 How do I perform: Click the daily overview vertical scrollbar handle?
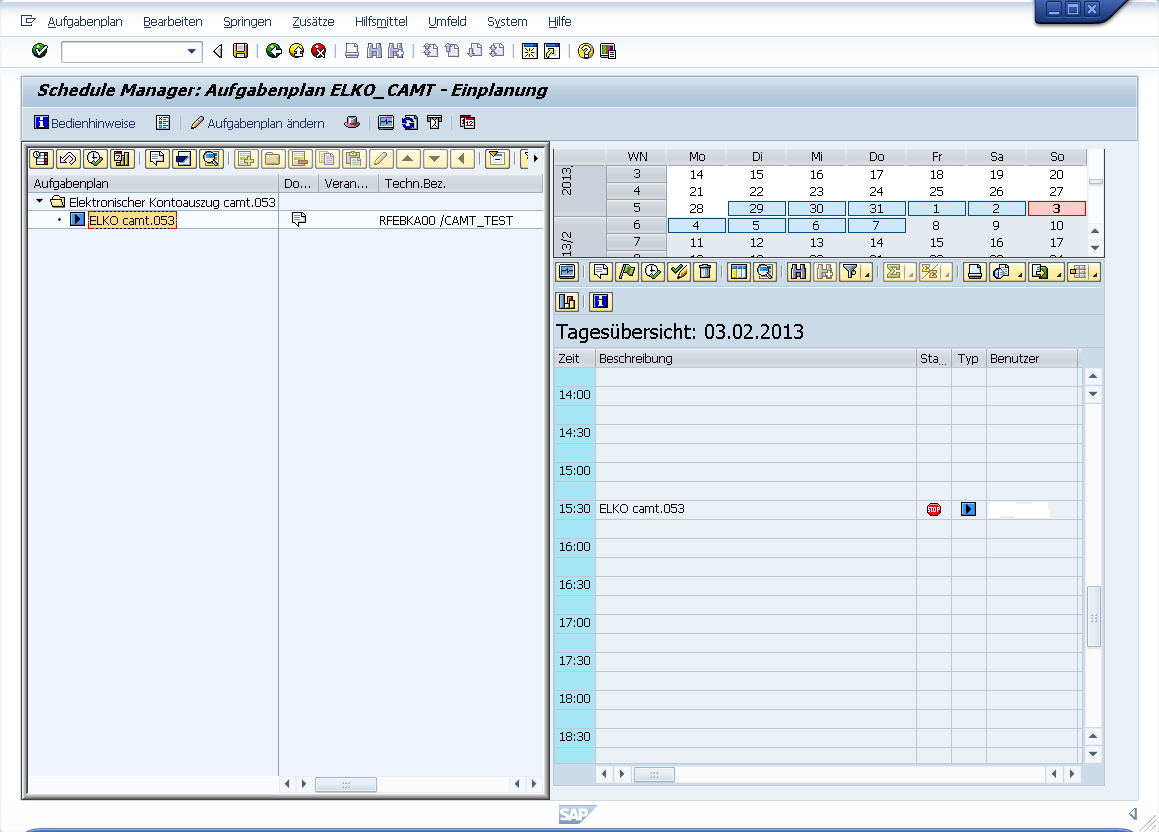coord(1093,617)
